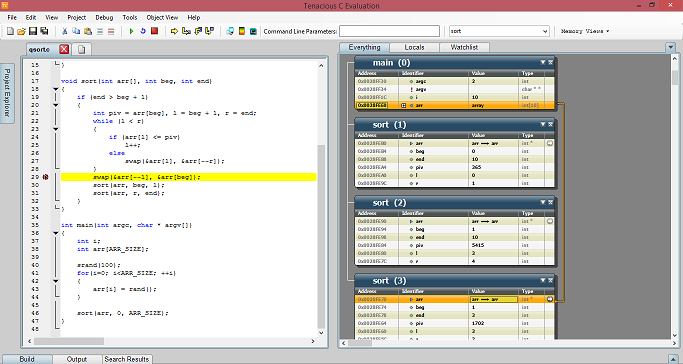Follow pointer icon in sort (3) arr row
The width and height of the screenshot is (683, 364).
(550, 299)
